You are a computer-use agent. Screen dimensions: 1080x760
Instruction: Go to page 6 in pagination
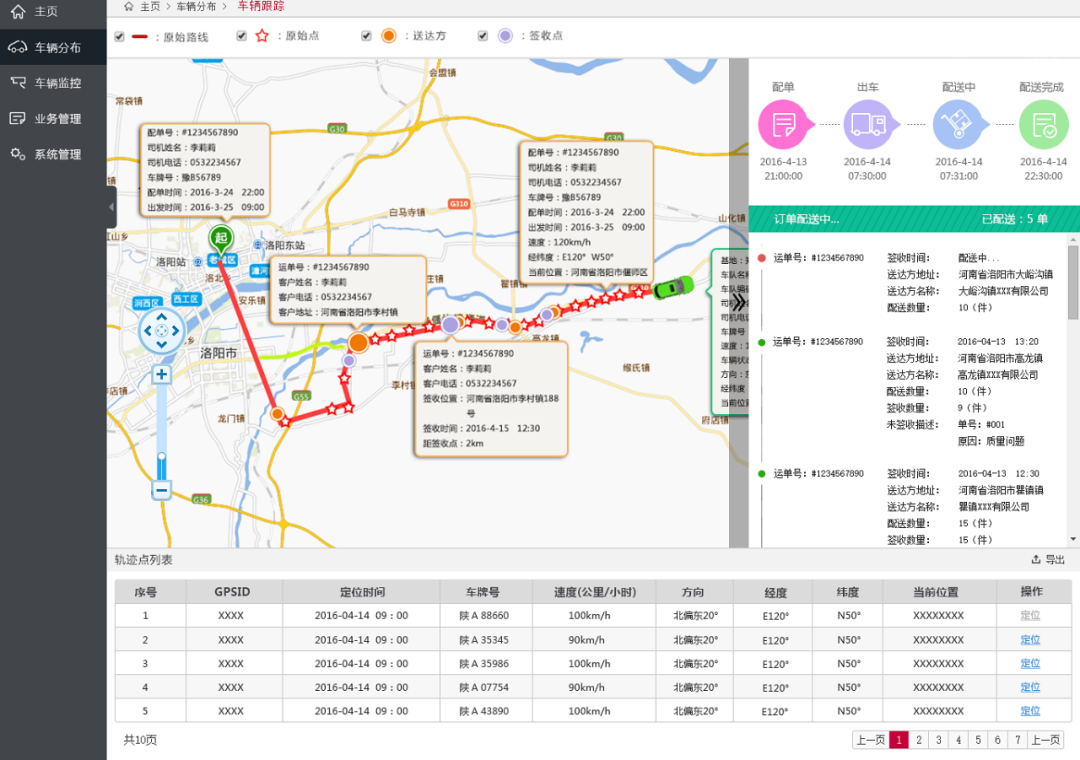(997, 739)
